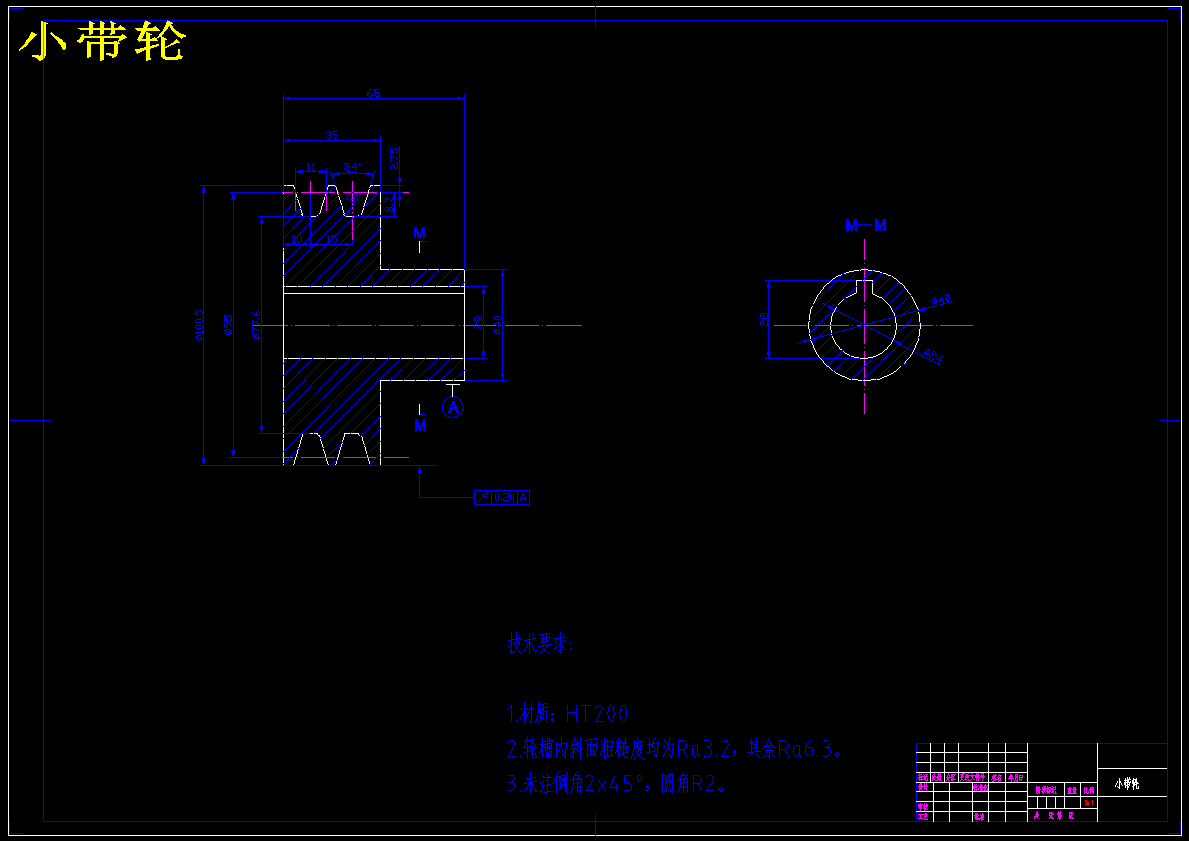Select the groove angle dimension 34°
This screenshot has height=841, width=1189.
353,167
